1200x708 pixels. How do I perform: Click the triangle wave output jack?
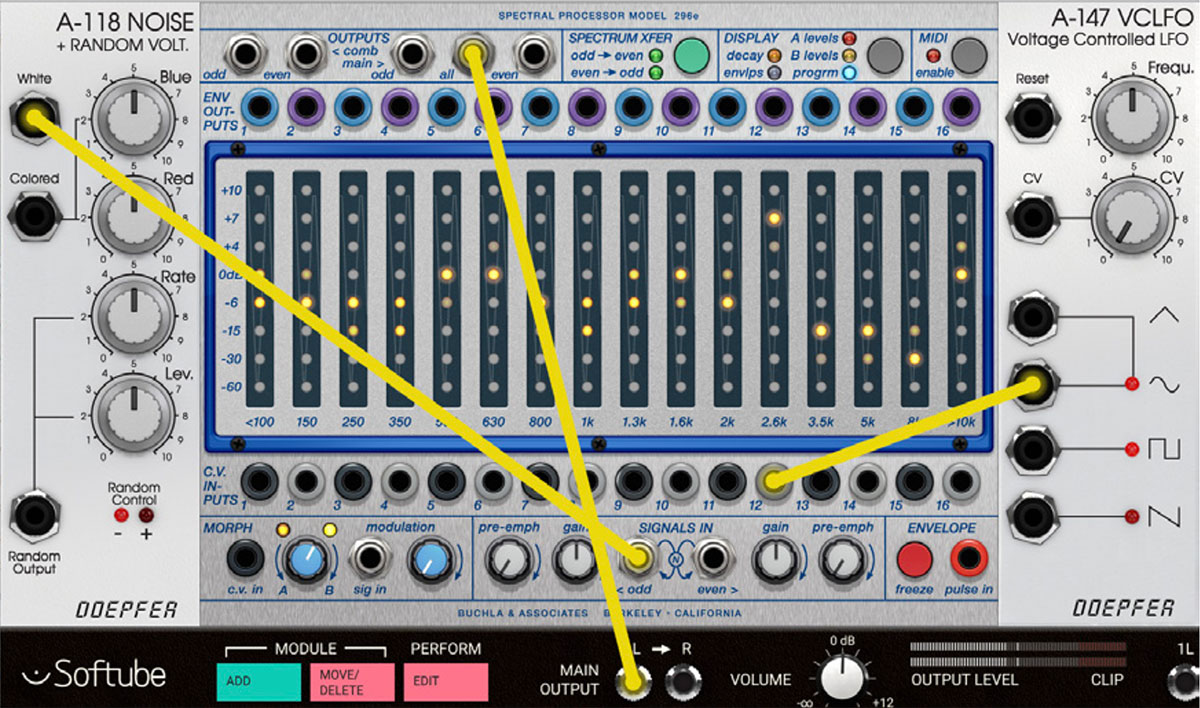[1031, 316]
